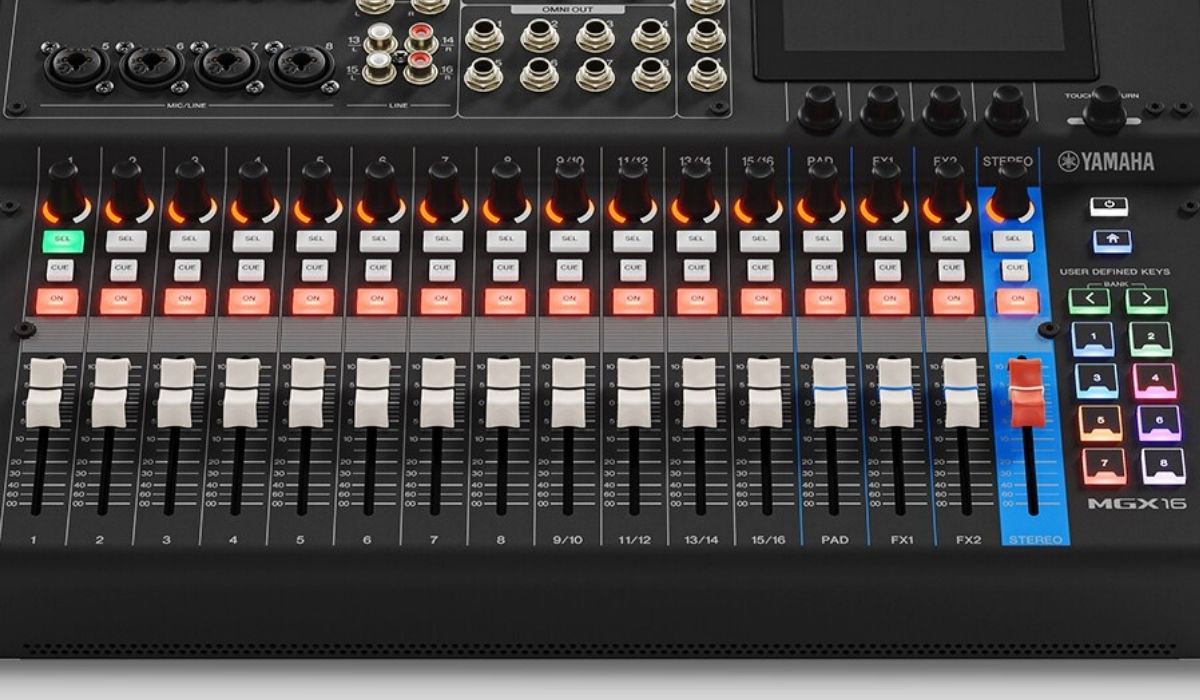1200x700 pixels.
Task: Click the mic/line combo jack 5
Action: (75, 68)
